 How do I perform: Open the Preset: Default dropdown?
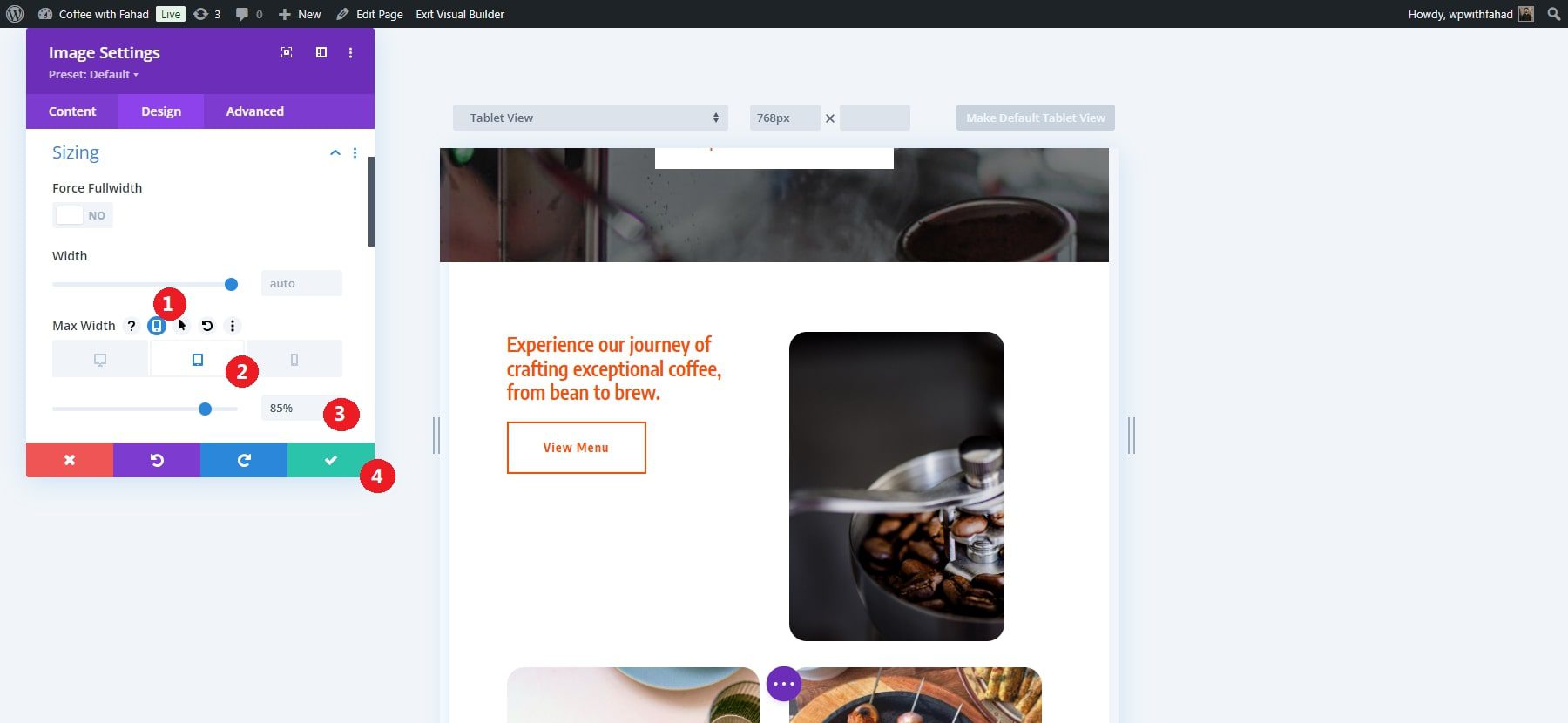point(93,75)
